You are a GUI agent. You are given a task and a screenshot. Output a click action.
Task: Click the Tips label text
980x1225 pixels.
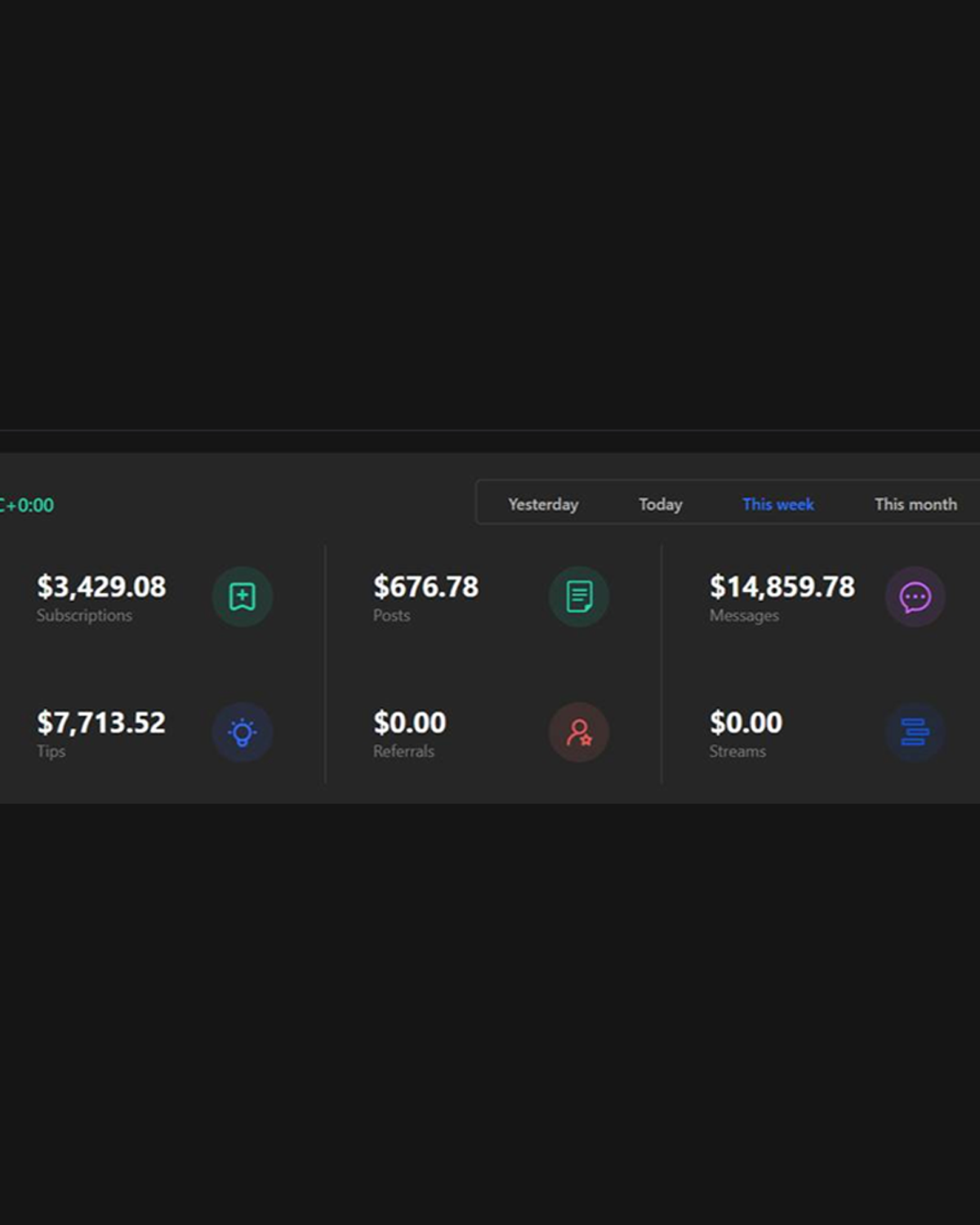click(51, 751)
